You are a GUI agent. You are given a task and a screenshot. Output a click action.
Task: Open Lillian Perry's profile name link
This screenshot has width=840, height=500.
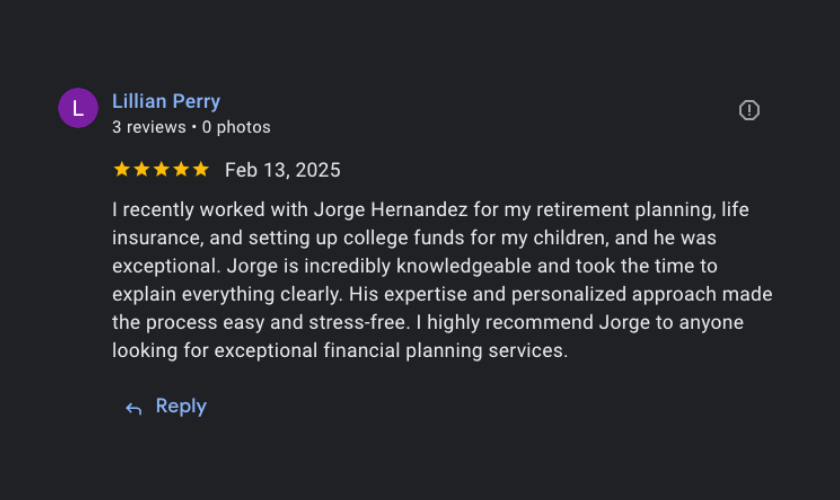166,101
